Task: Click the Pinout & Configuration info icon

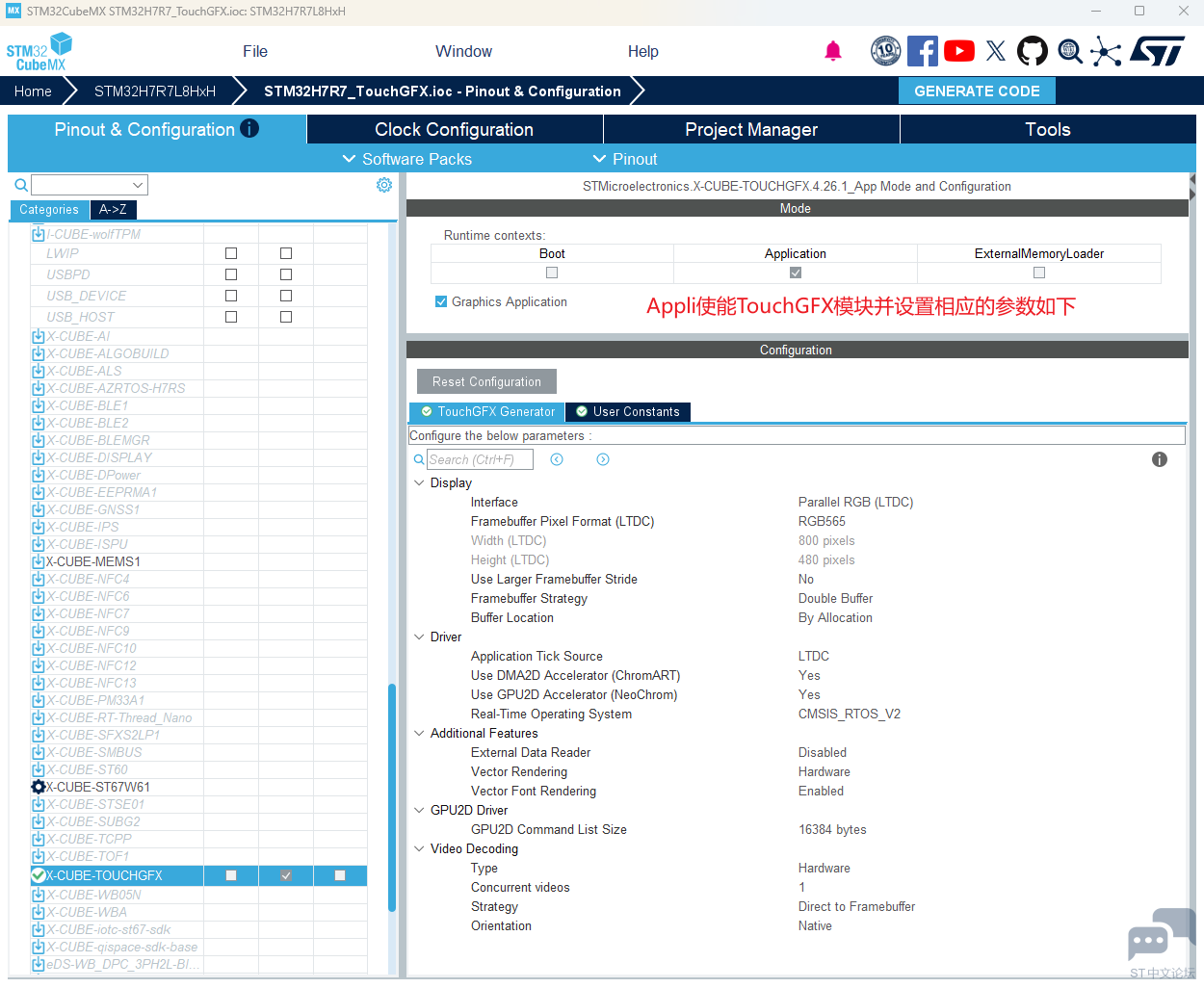Action: click(249, 128)
